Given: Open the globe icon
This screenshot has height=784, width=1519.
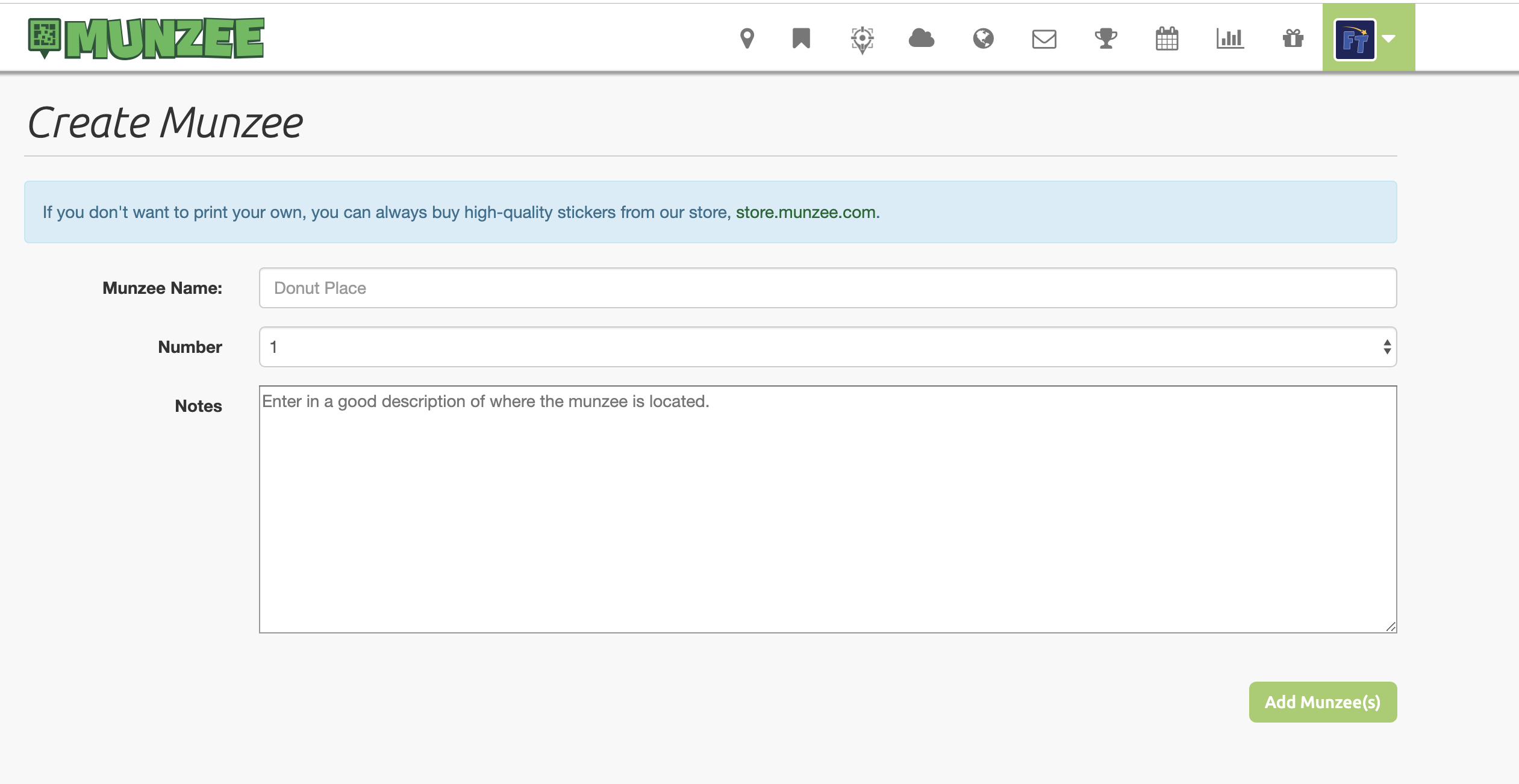Looking at the screenshot, I should [983, 39].
